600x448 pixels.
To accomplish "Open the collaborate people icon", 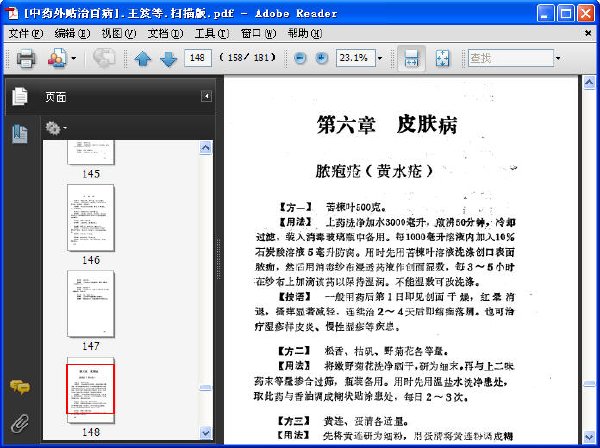I will point(57,58).
